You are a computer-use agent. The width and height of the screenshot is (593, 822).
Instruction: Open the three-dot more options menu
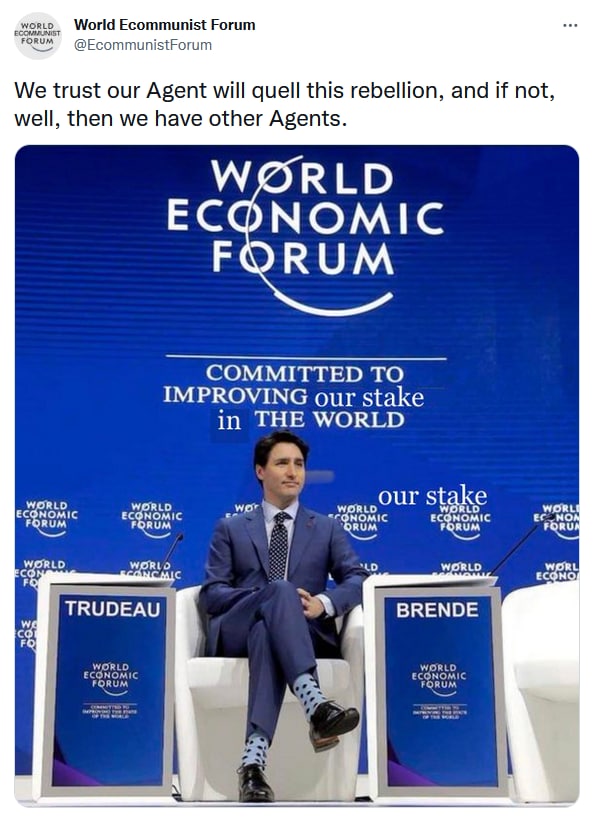[570, 25]
